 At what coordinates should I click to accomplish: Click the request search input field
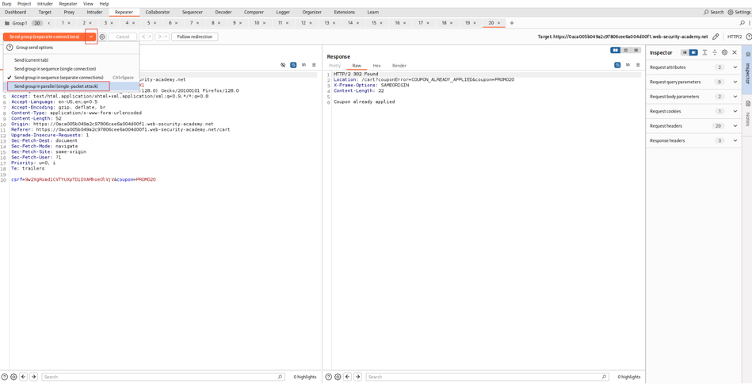pos(163,377)
